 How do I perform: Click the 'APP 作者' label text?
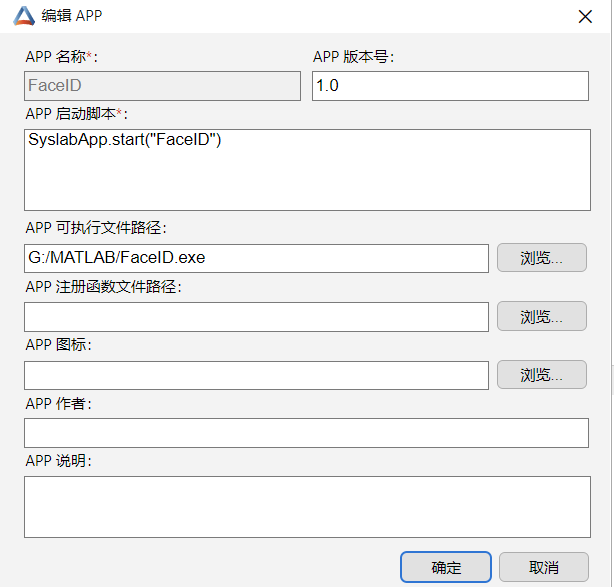click(x=58, y=404)
